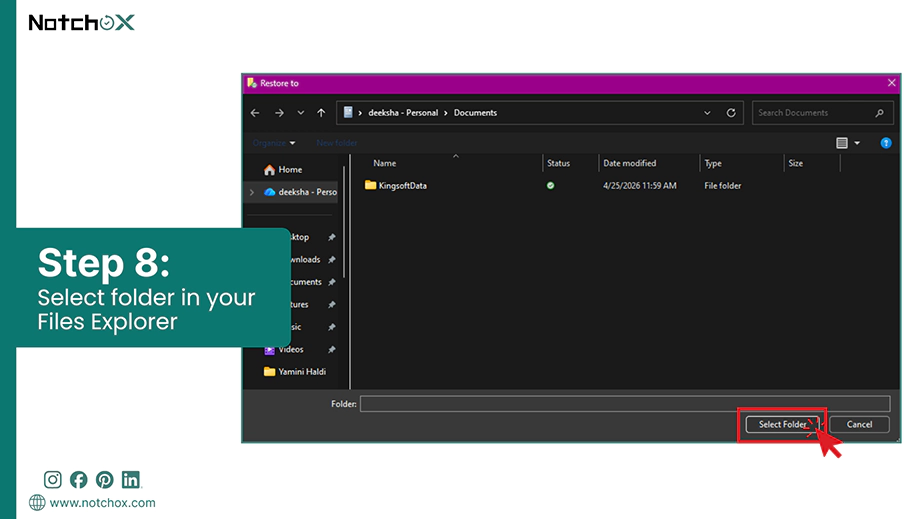Open the recent locations chevron
The height and width of the screenshot is (519, 922).
tap(300, 113)
